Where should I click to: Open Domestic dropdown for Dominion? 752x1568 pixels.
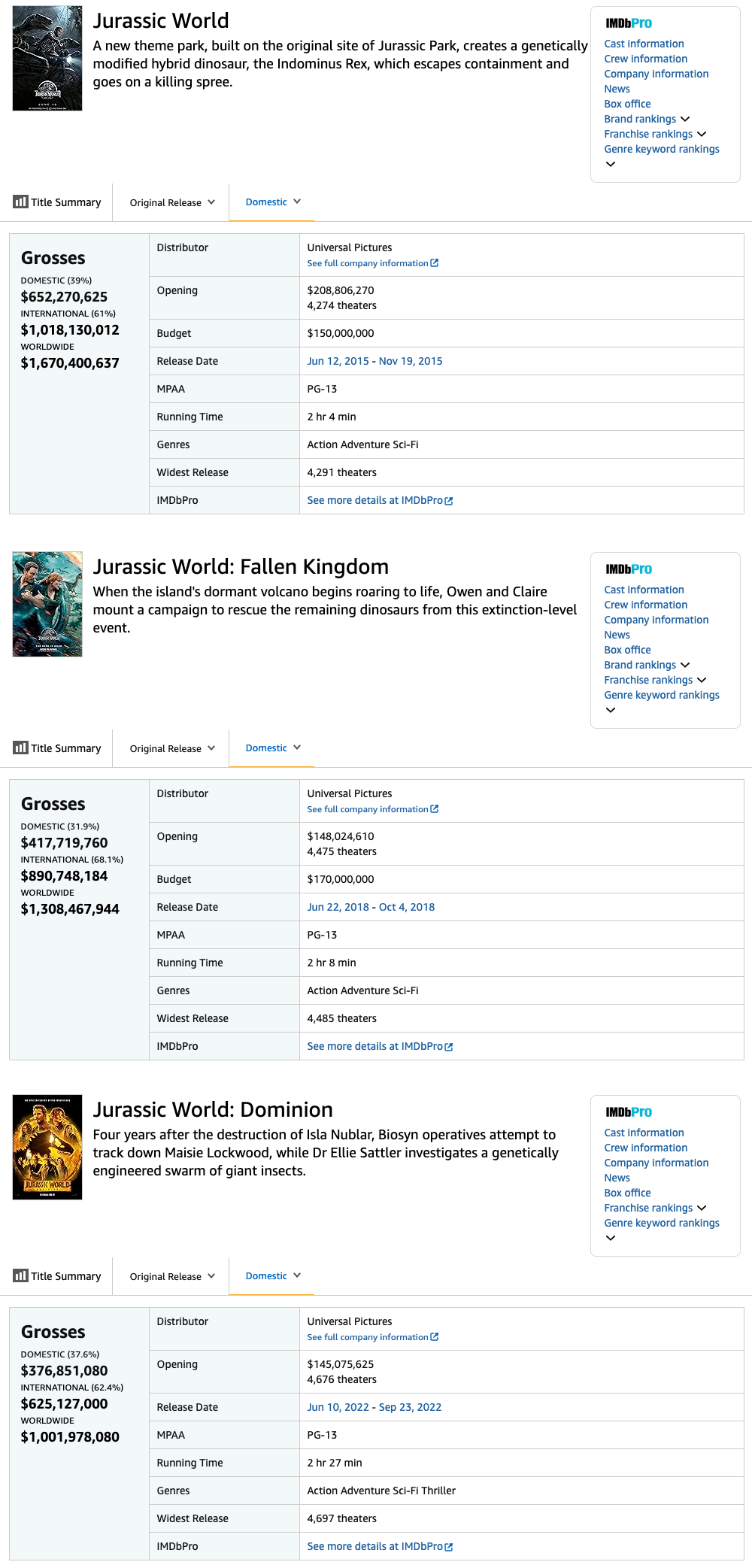pyautogui.click(x=273, y=1275)
